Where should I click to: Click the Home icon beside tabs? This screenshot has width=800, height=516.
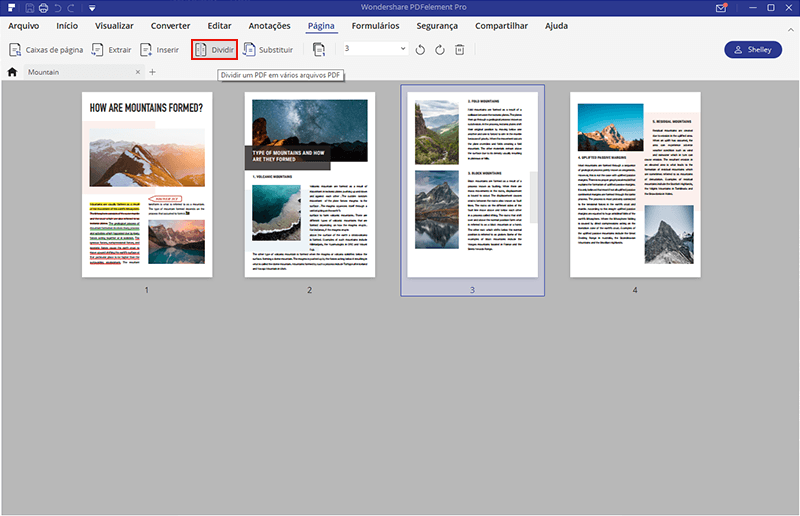click(12, 72)
